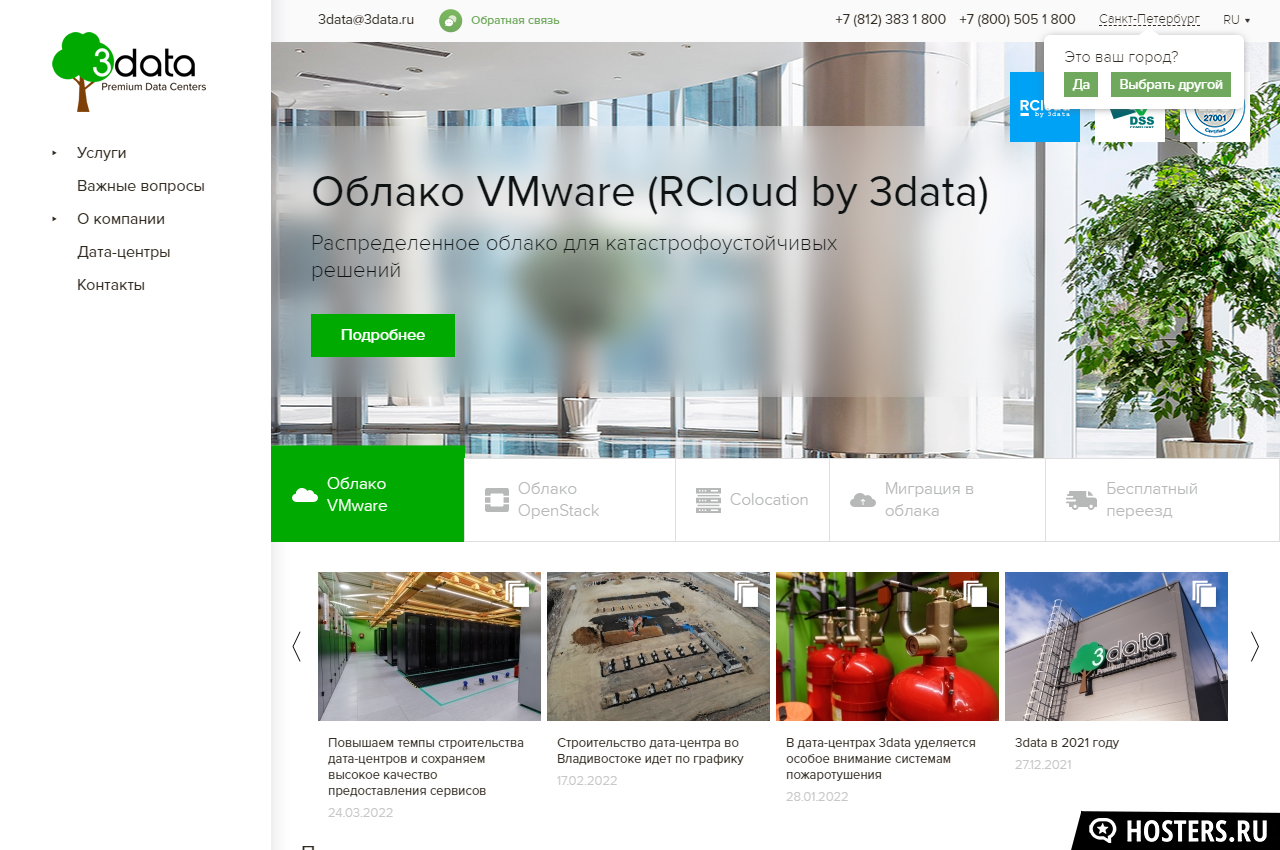Screen dimensions: 1280x850
Task: Open Важные вопросы in sidebar
Action: (141, 186)
